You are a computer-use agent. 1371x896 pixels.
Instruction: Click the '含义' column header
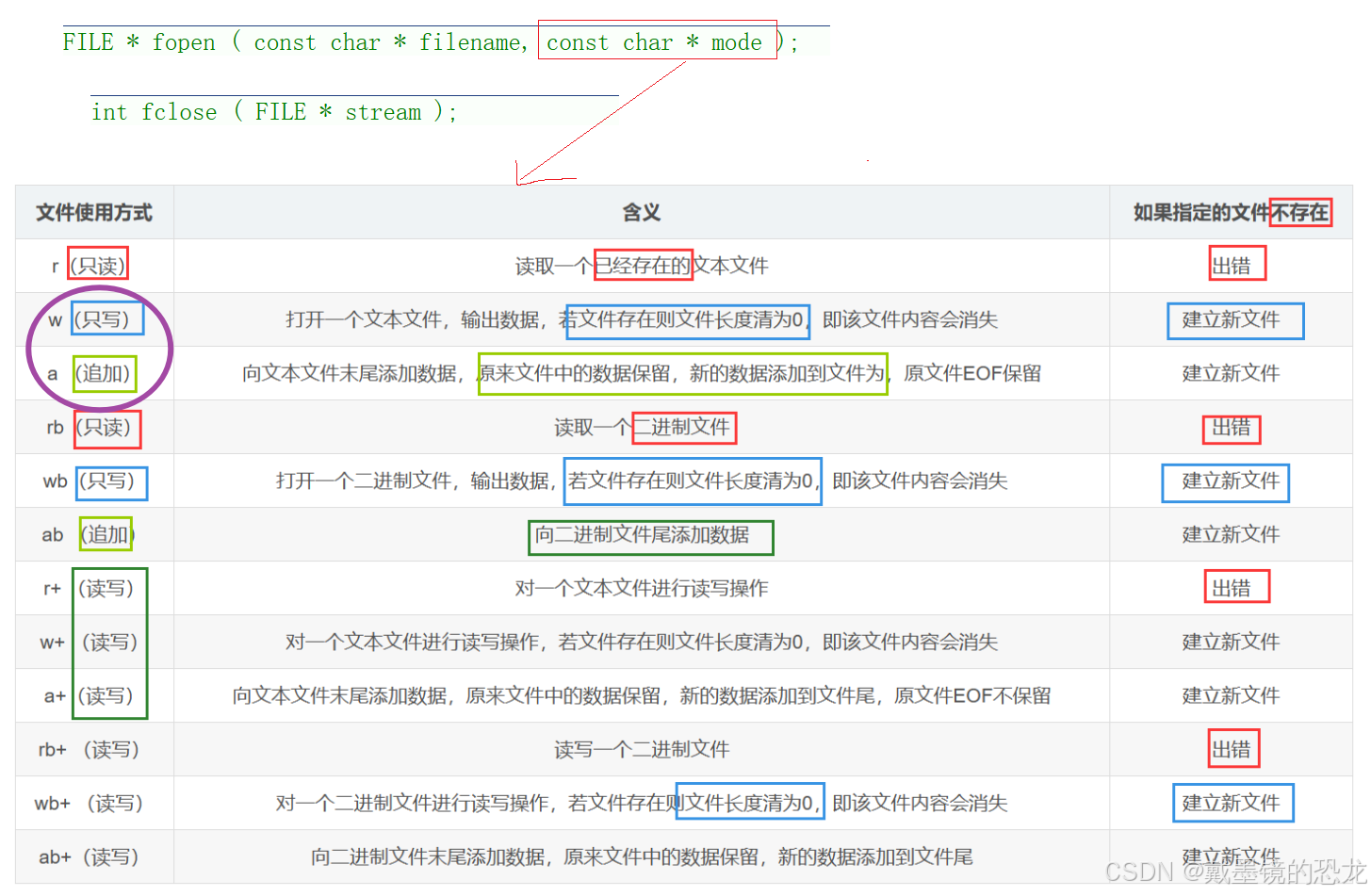coord(642,213)
